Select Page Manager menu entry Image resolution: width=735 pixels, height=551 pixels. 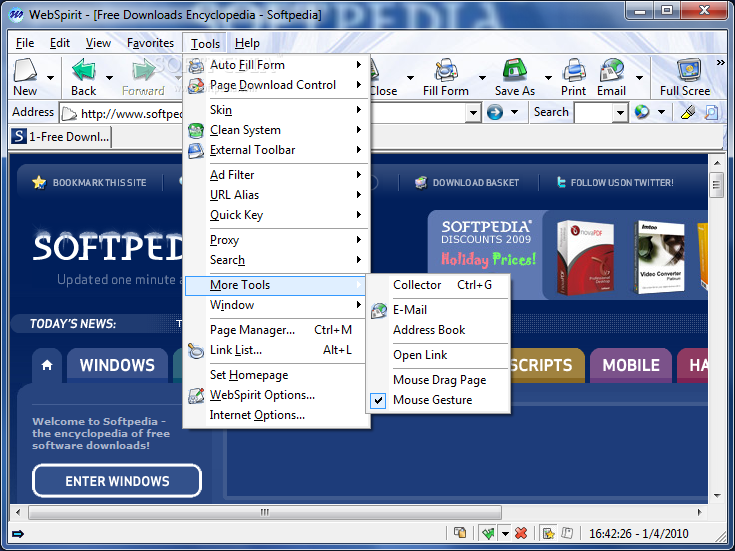point(276,330)
